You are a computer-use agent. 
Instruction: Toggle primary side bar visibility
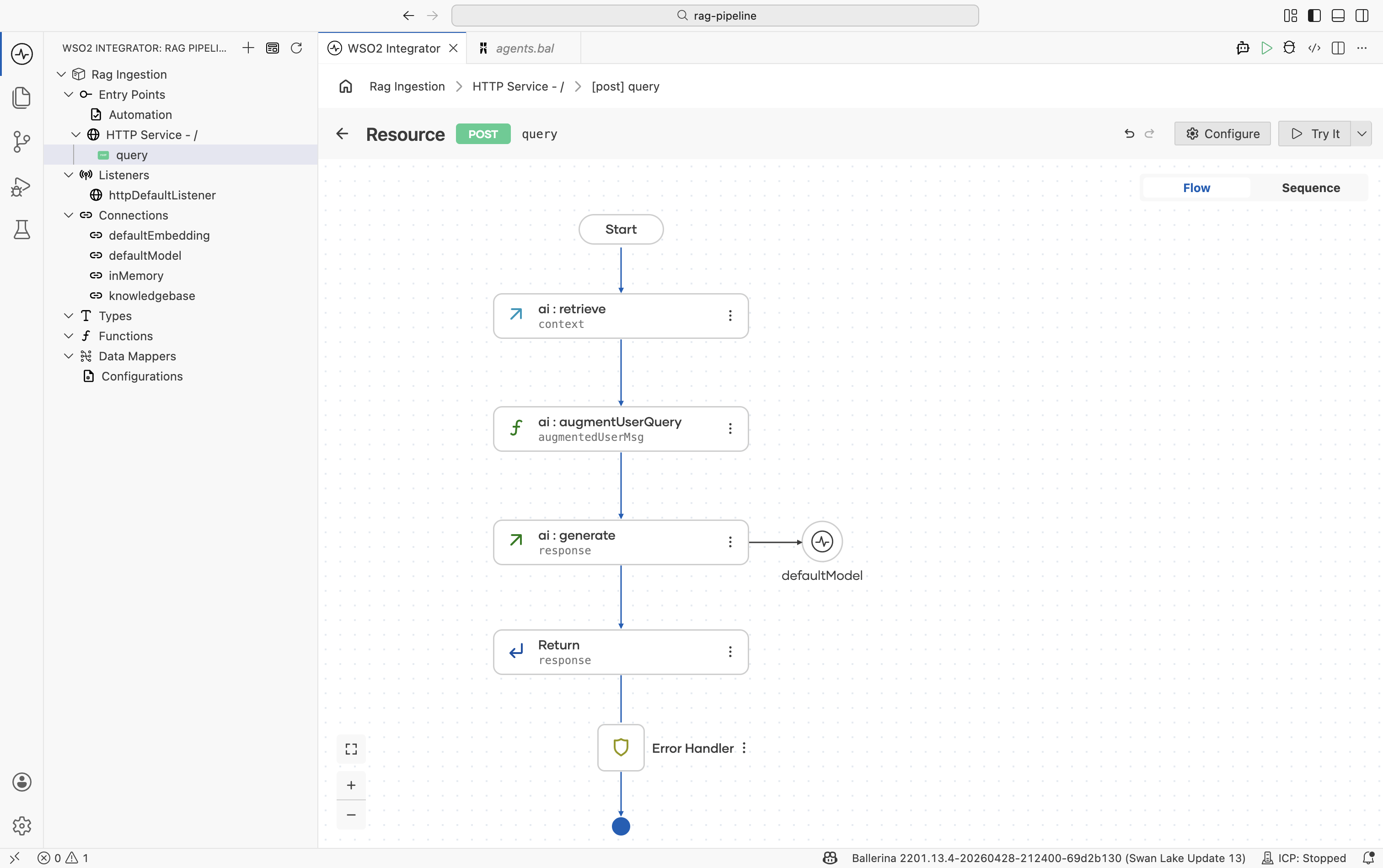click(x=1314, y=16)
